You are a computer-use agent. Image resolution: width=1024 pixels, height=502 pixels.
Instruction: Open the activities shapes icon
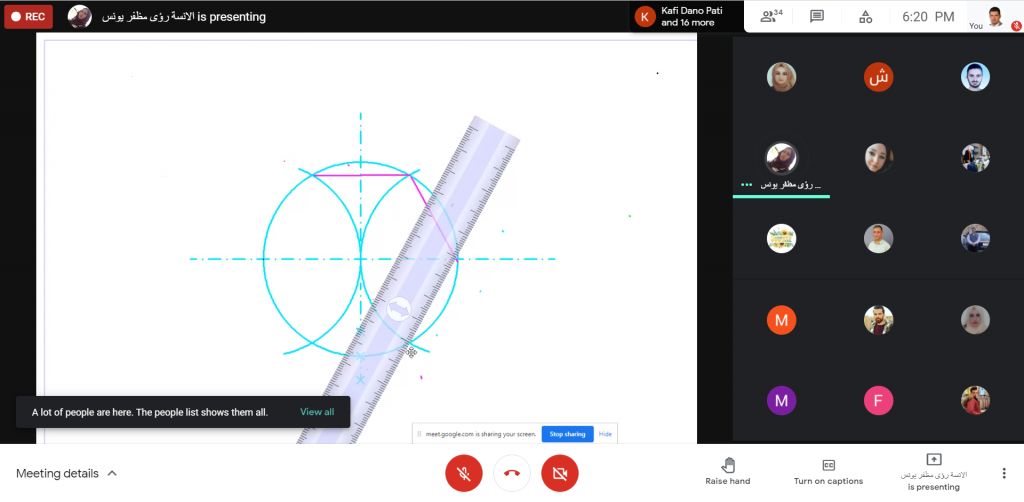click(x=866, y=16)
